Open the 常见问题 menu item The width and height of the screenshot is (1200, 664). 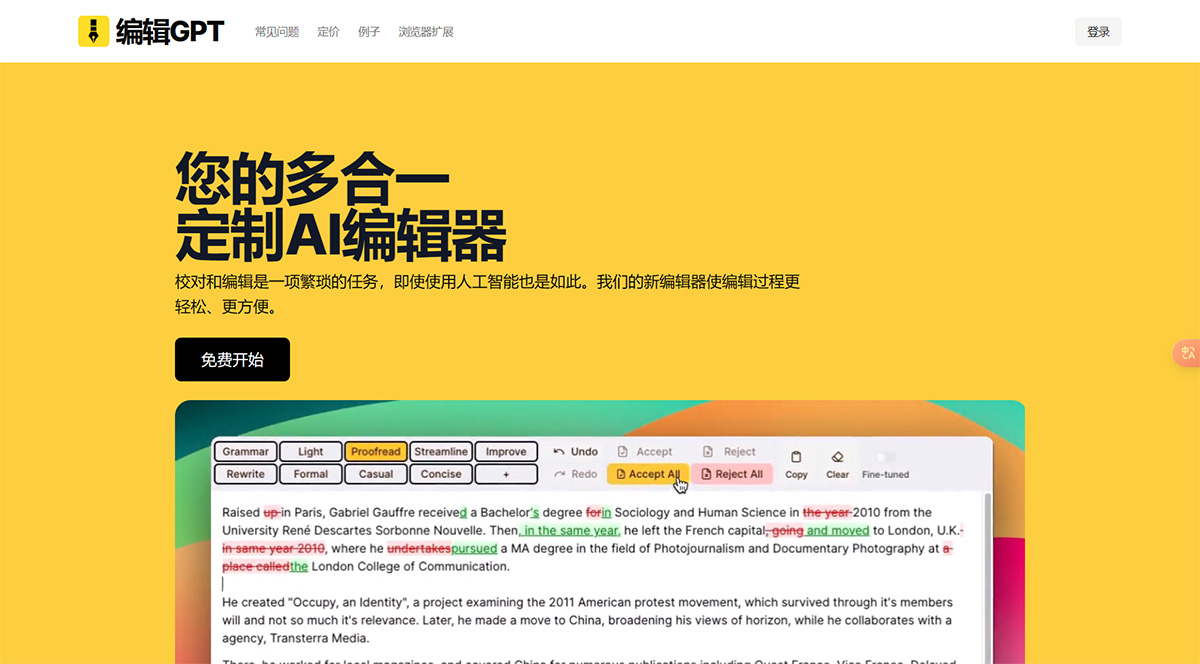click(276, 31)
